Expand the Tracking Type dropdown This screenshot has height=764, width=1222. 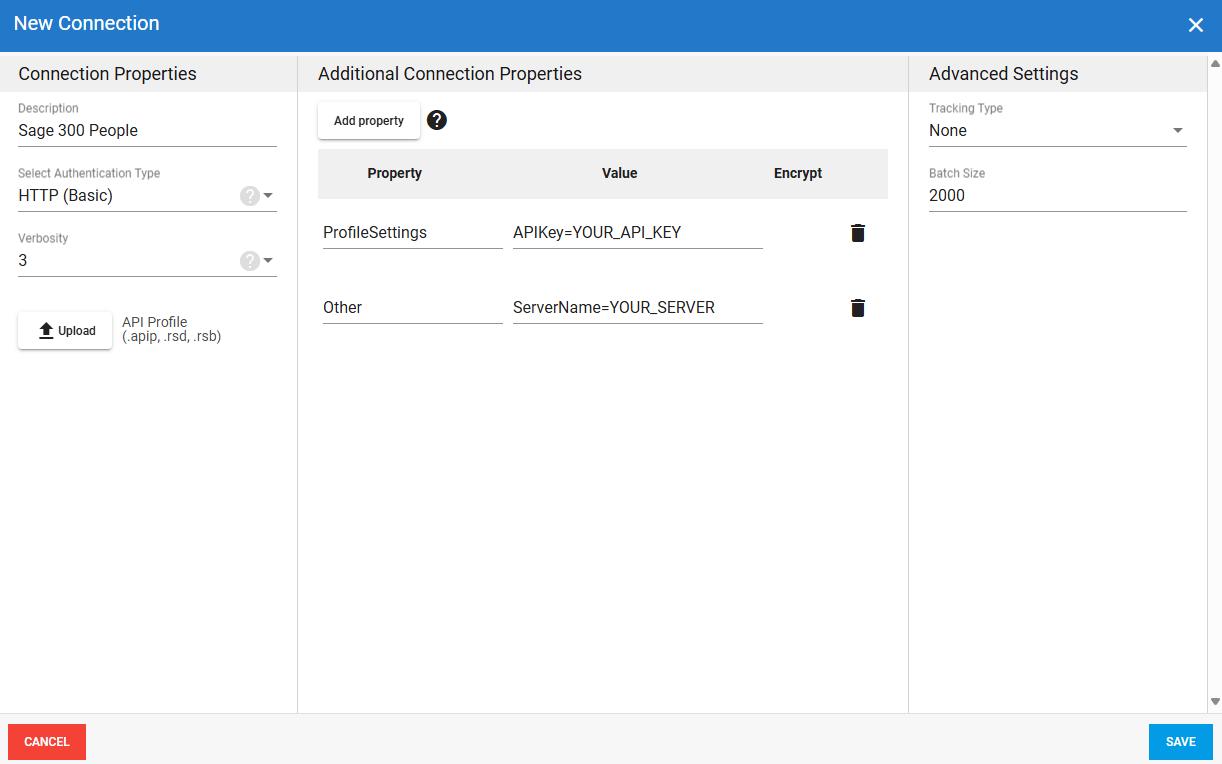1177,131
